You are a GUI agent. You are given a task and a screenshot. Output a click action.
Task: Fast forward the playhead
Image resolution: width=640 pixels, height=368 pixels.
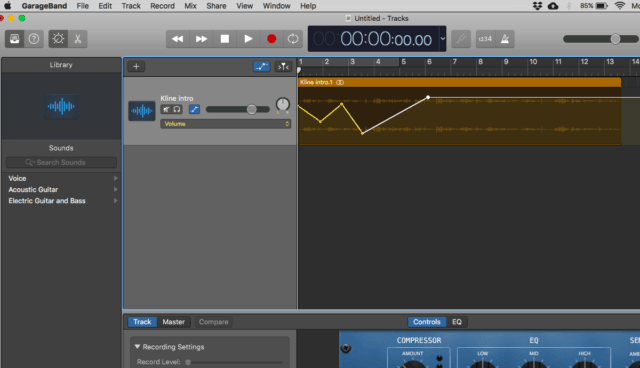pos(201,39)
